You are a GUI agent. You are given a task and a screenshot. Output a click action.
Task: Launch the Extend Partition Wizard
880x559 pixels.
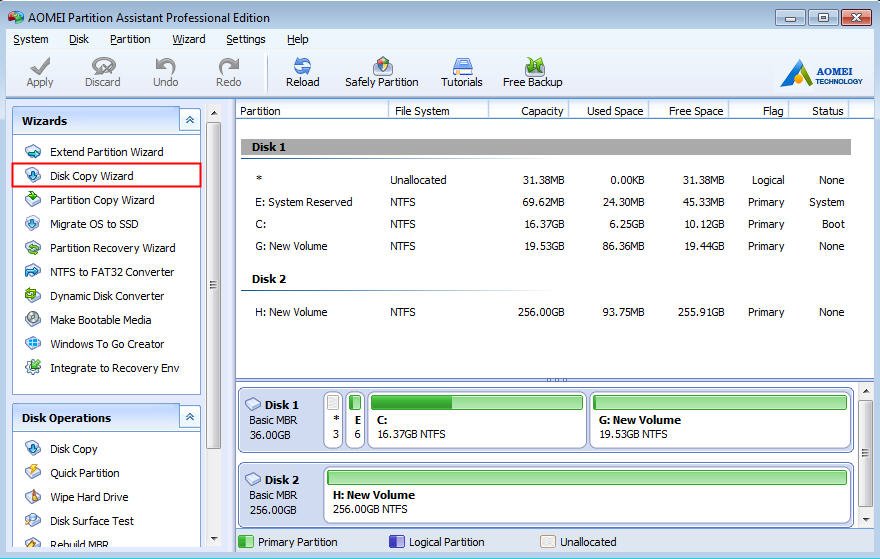[x=107, y=152]
